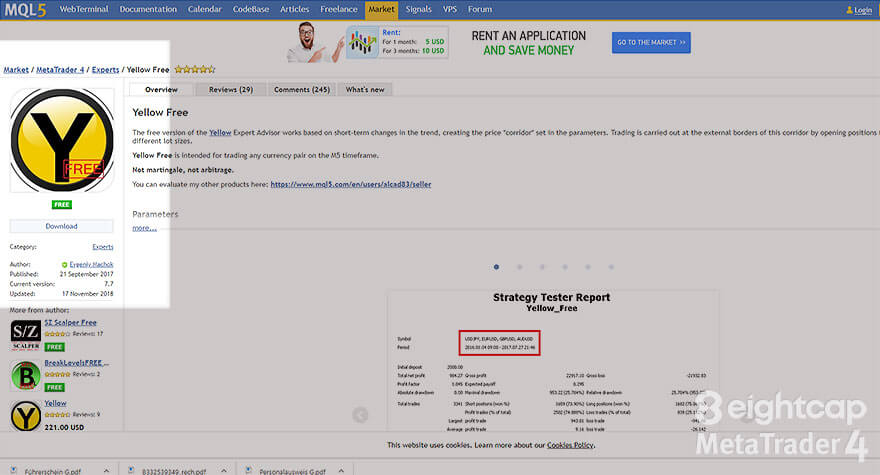
Task: Open Führerschein G.pdf download item
Action: (x=53, y=472)
